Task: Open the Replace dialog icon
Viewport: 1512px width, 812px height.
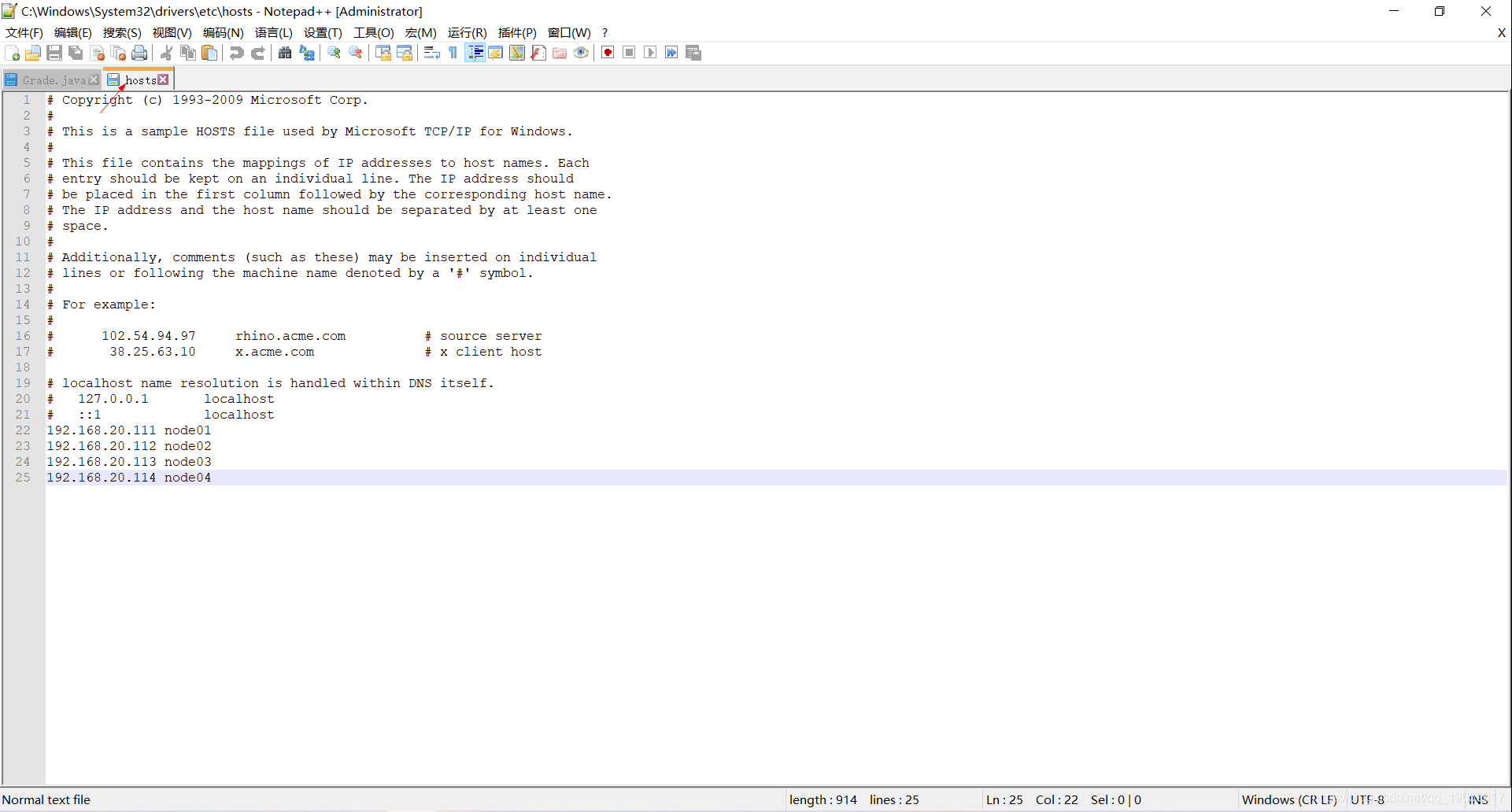Action: tap(307, 53)
